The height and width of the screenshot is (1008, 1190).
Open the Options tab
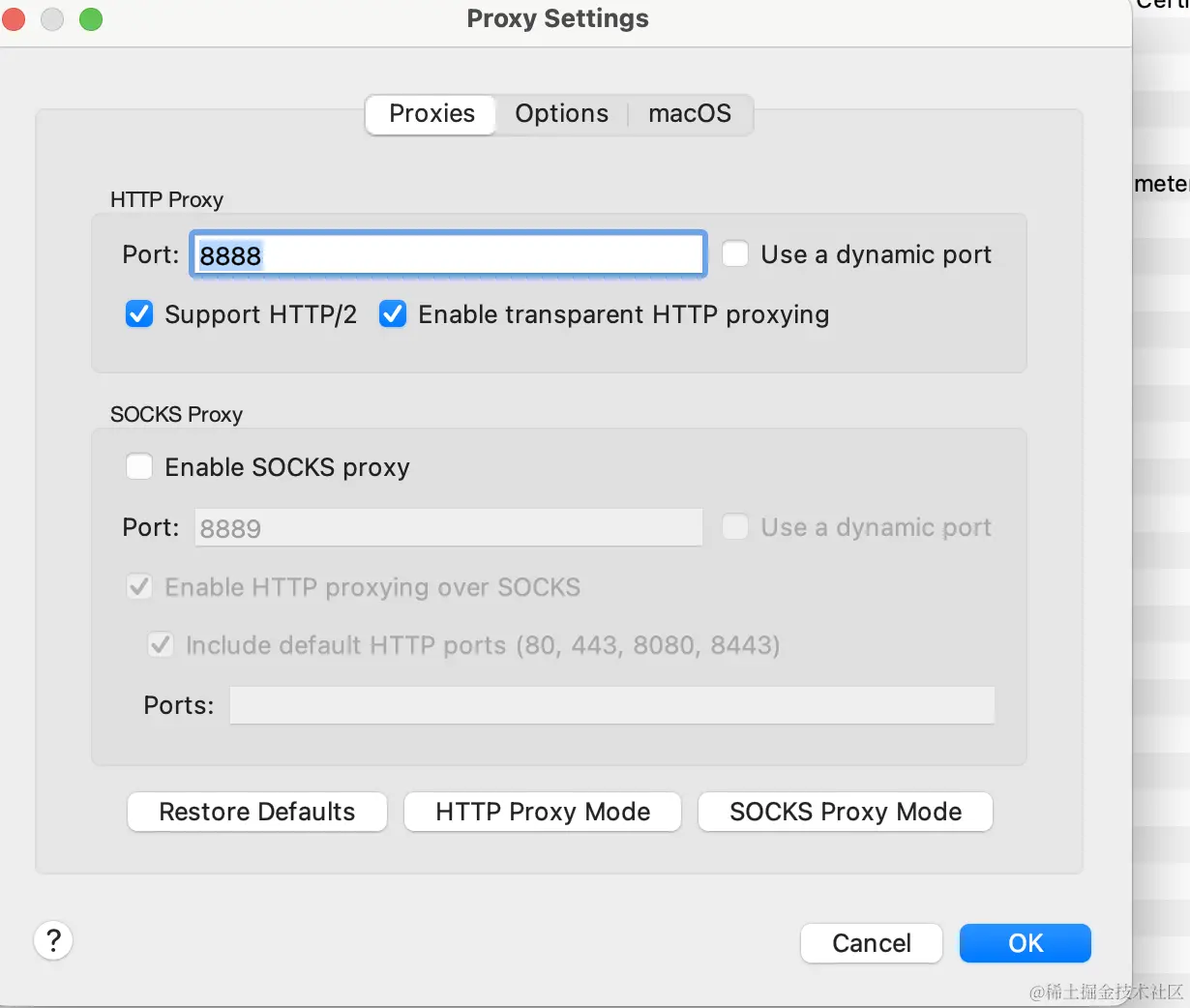[561, 114]
